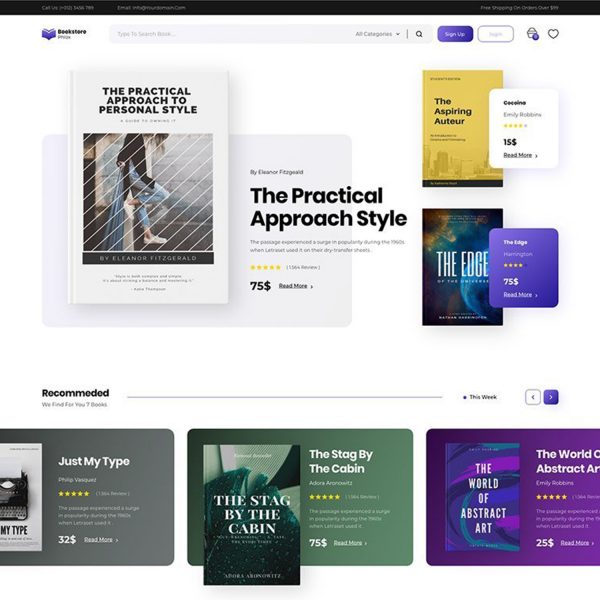
Task: Click the Bookstore logo icon
Action: (x=49, y=34)
